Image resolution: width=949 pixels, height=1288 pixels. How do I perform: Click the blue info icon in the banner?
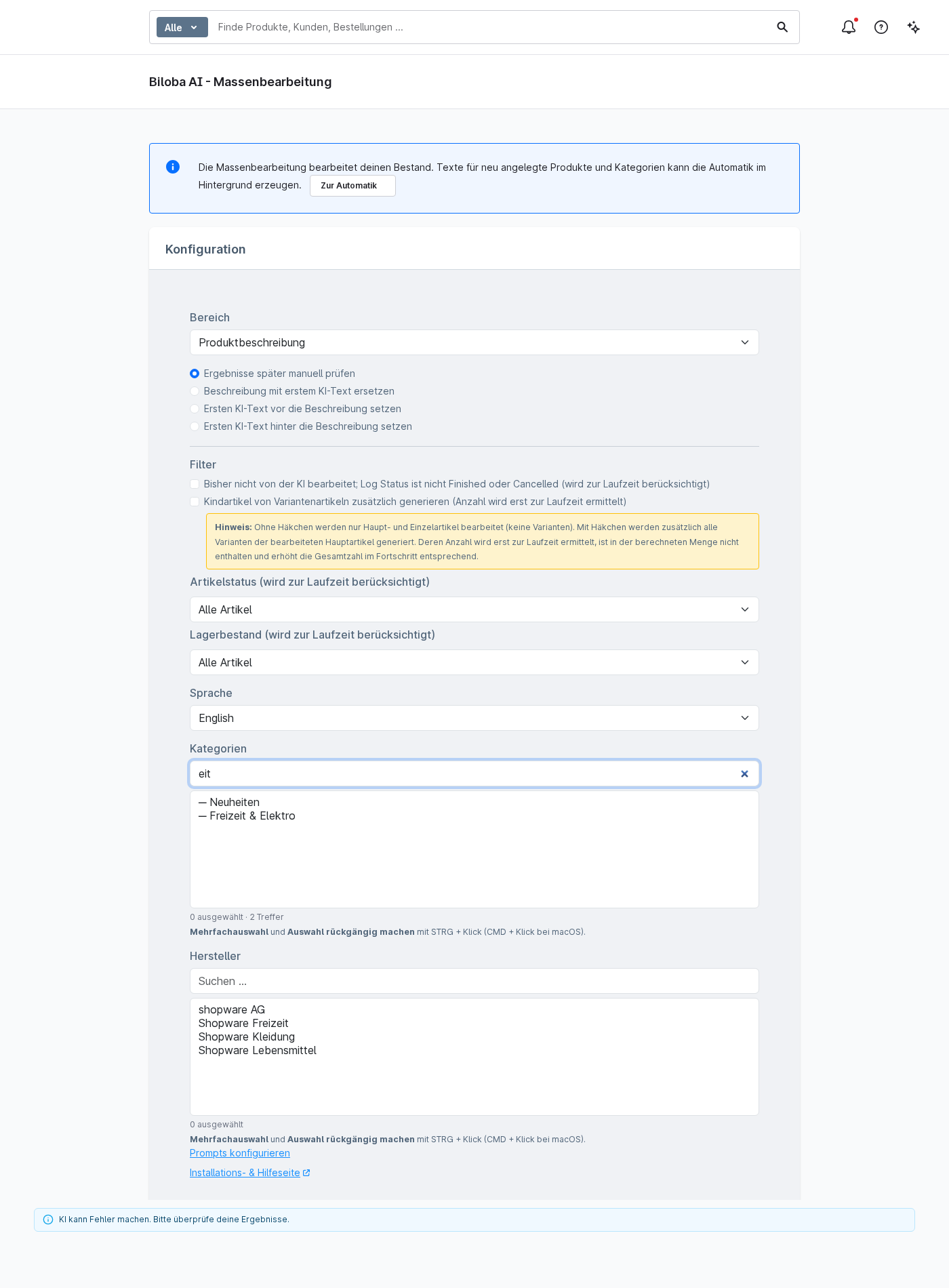click(173, 167)
